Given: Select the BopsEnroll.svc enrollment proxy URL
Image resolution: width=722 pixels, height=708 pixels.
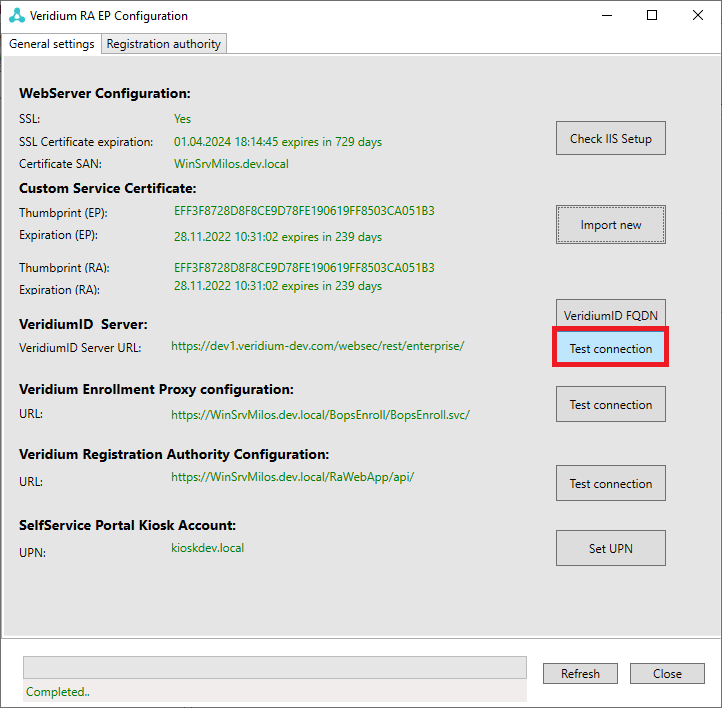Looking at the screenshot, I should (320, 414).
